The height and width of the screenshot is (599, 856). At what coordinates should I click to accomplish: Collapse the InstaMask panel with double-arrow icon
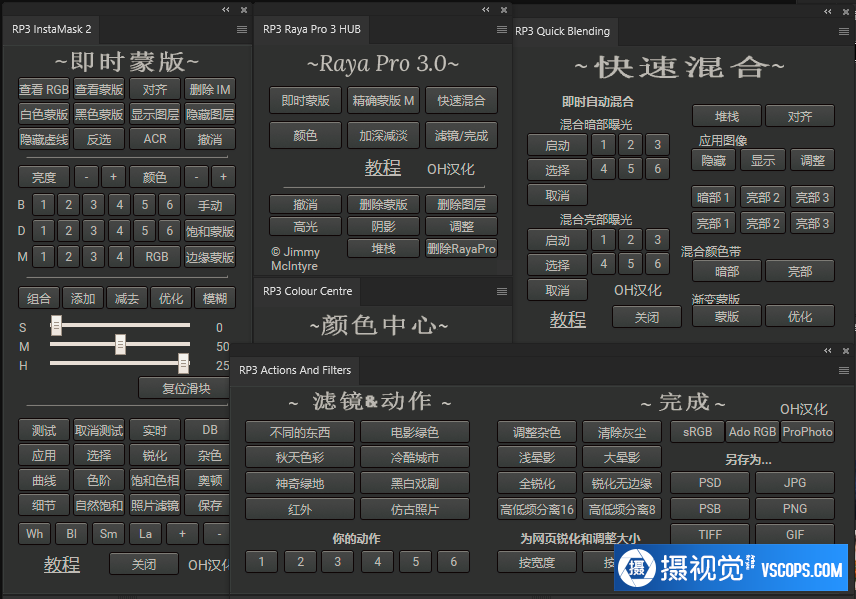(226, 10)
